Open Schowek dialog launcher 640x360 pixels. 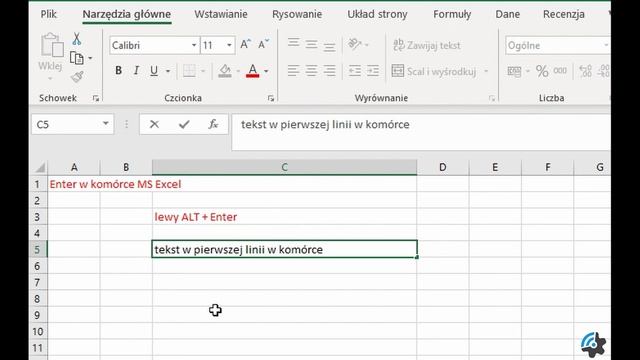pyautogui.click(x=96, y=98)
